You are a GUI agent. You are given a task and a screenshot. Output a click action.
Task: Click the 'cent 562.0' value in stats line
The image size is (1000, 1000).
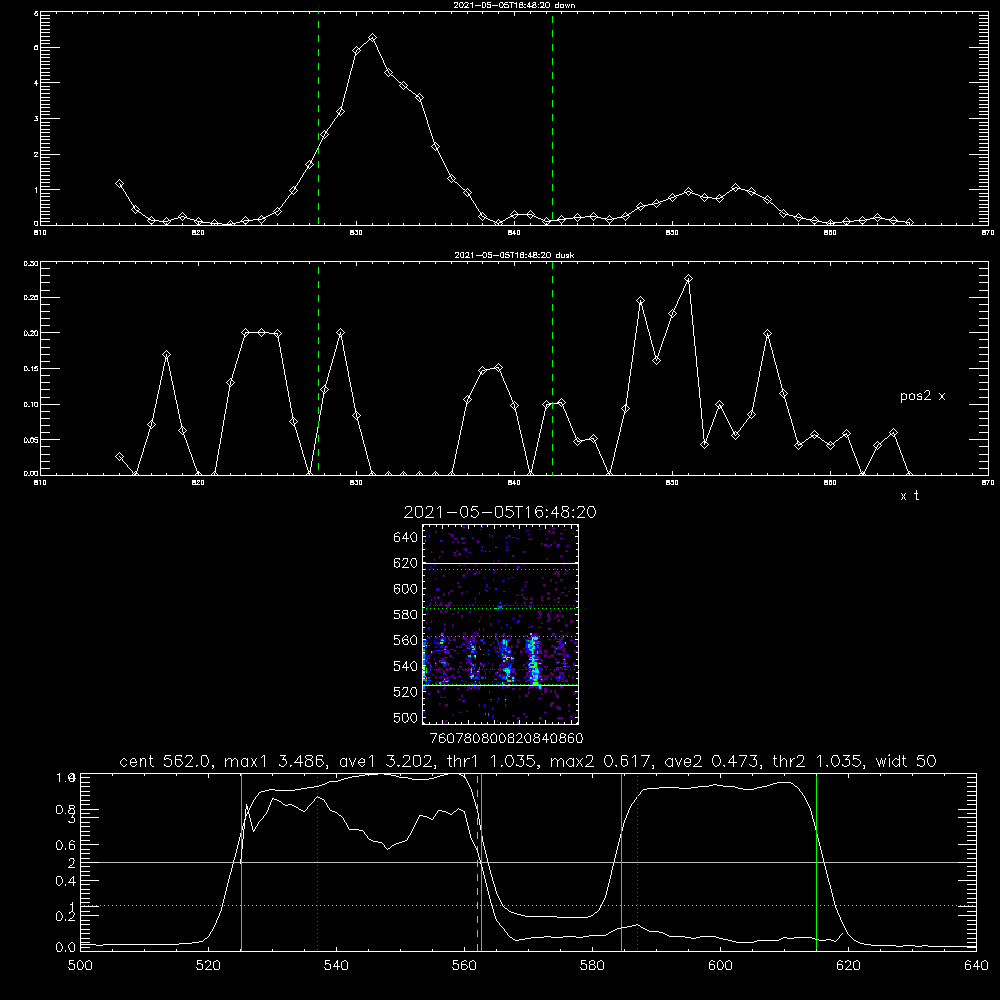tap(168, 761)
